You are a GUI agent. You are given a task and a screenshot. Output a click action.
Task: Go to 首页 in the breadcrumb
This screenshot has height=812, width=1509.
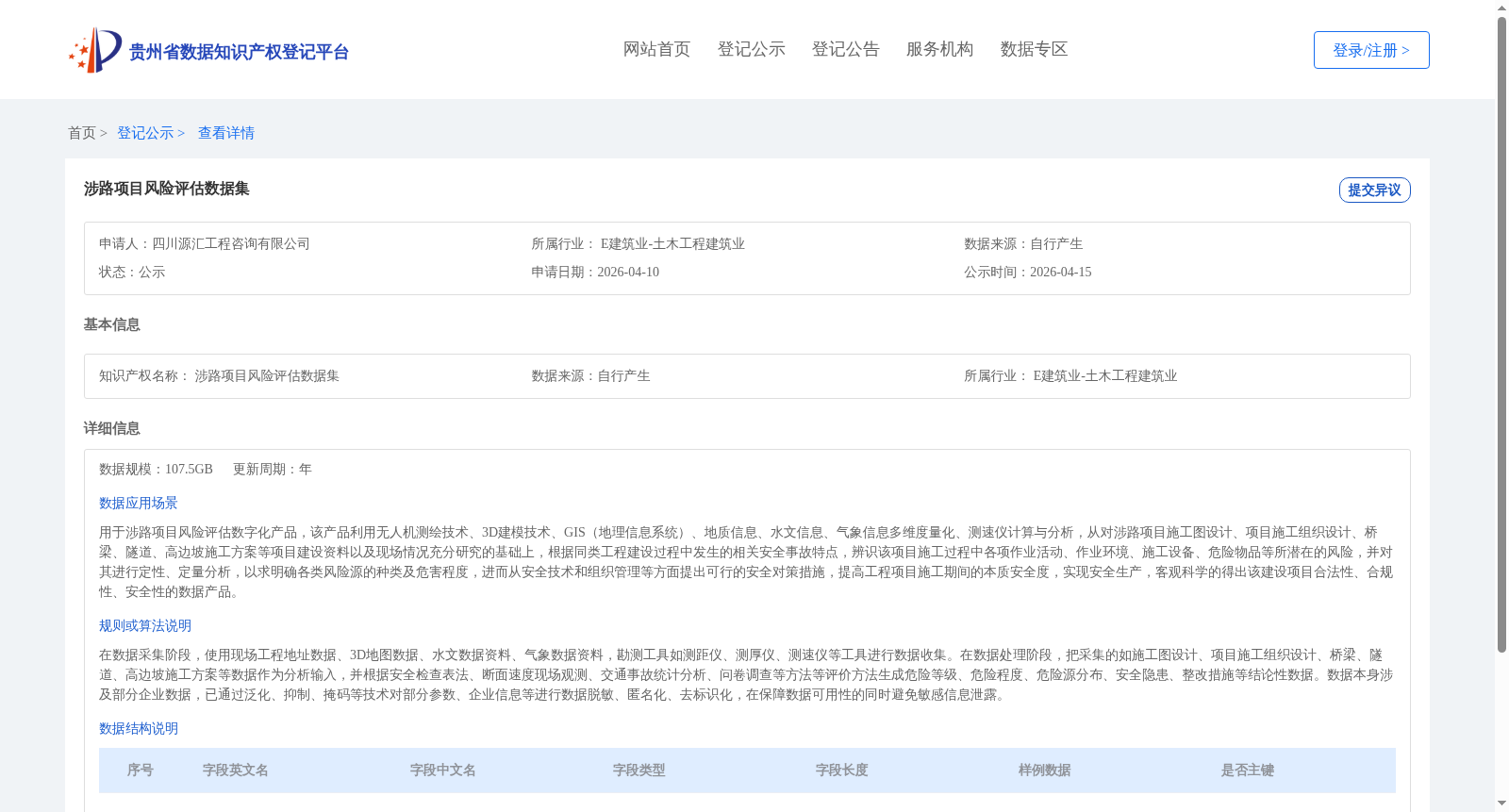(82, 133)
